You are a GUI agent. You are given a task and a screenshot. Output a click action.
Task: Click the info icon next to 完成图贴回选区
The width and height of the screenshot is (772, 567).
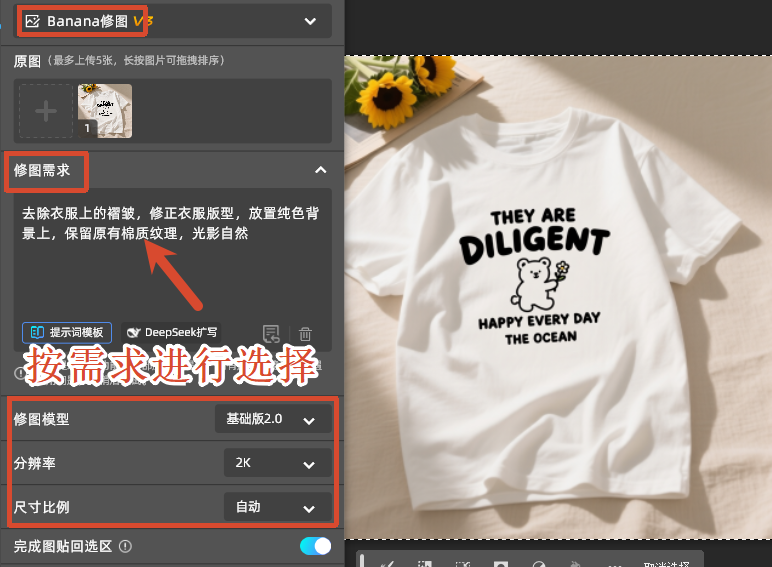(125, 547)
